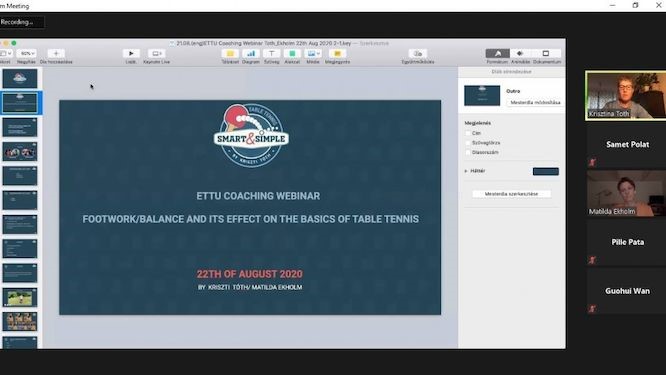Click Pille Pata's muted microphone icon

click(x=592, y=260)
